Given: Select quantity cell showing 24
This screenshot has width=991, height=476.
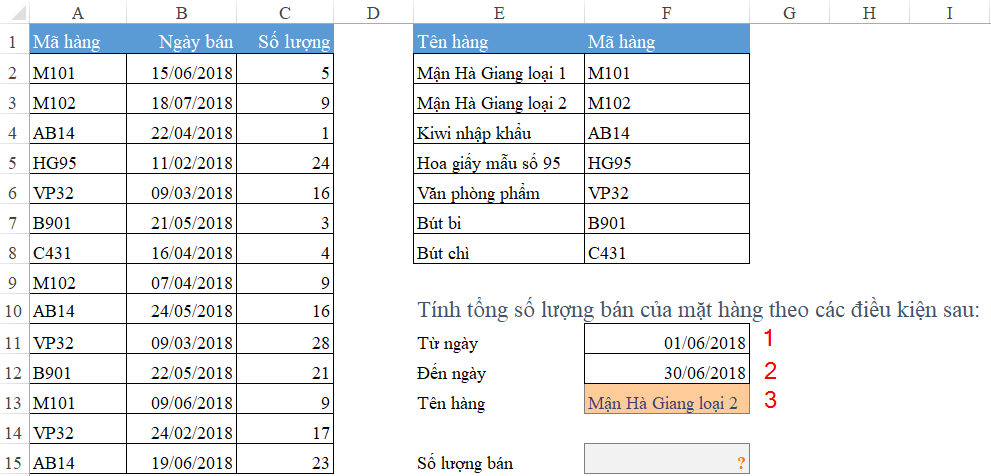Looking at the screenshot, I should tap(285, 159).
